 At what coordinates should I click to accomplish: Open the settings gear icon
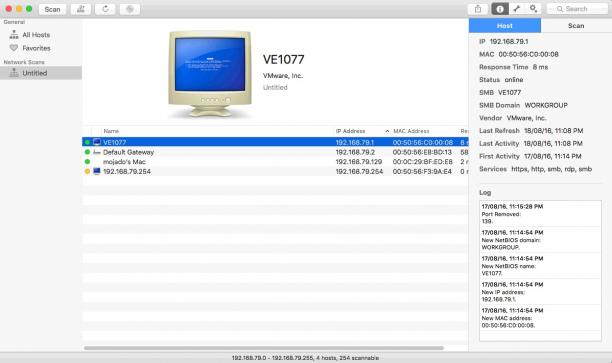533,9
